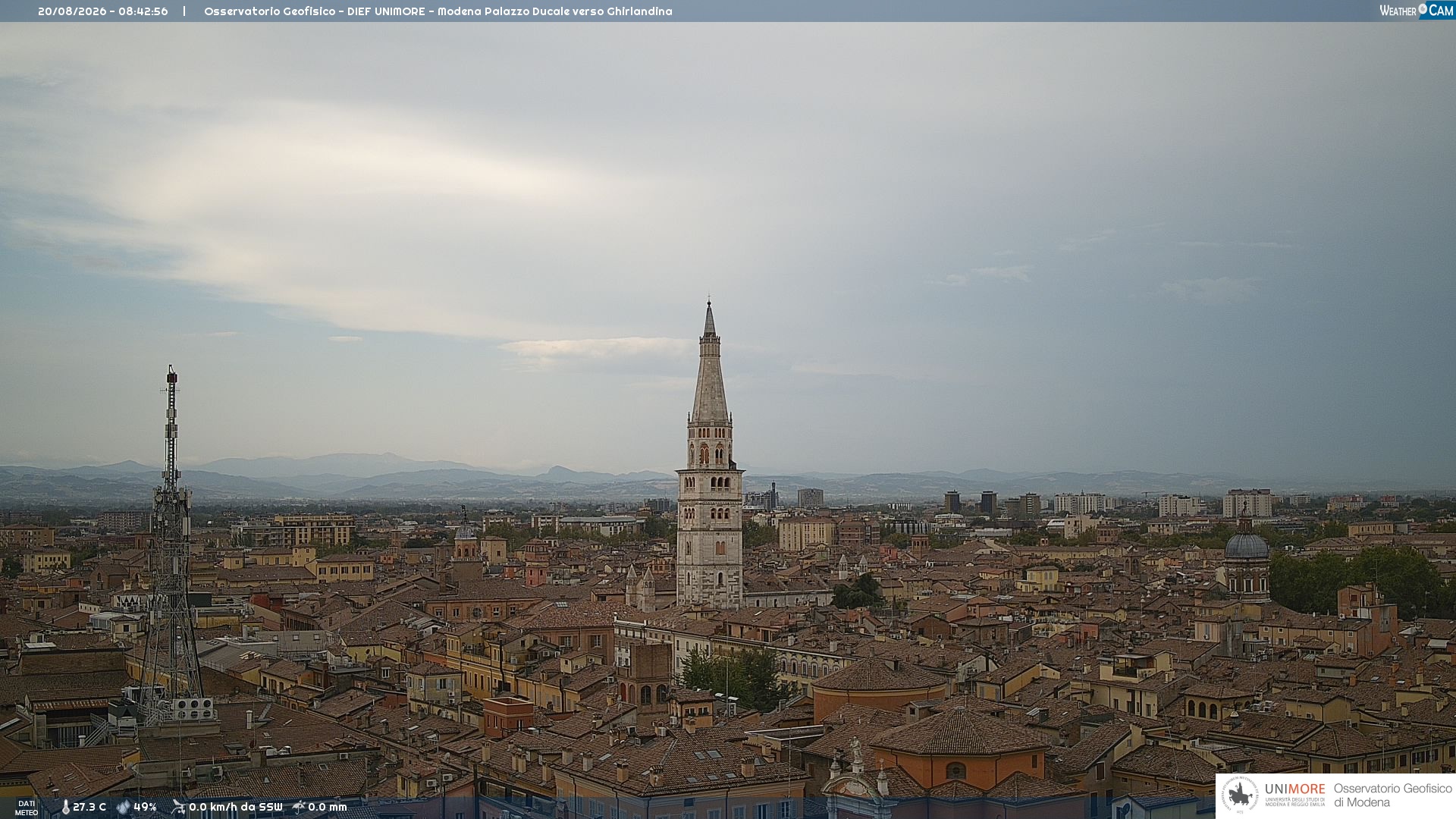
Task: Click the 49% humidity value
Action: point(145,807)
